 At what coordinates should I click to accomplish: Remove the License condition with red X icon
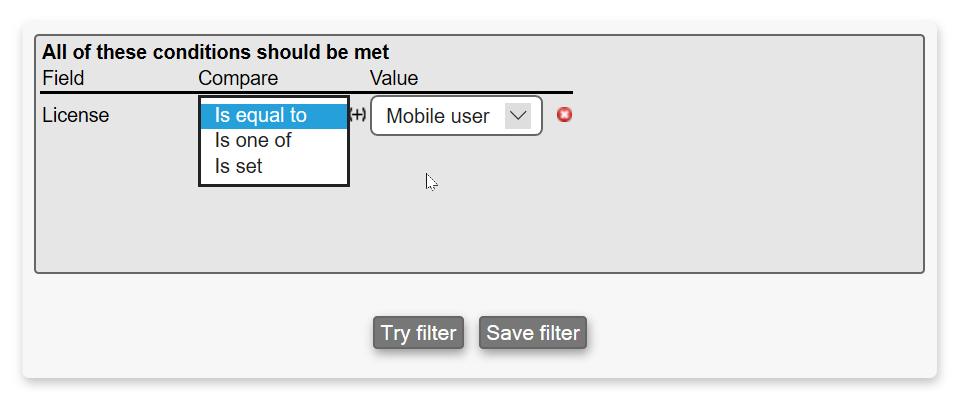coord(565,115)
